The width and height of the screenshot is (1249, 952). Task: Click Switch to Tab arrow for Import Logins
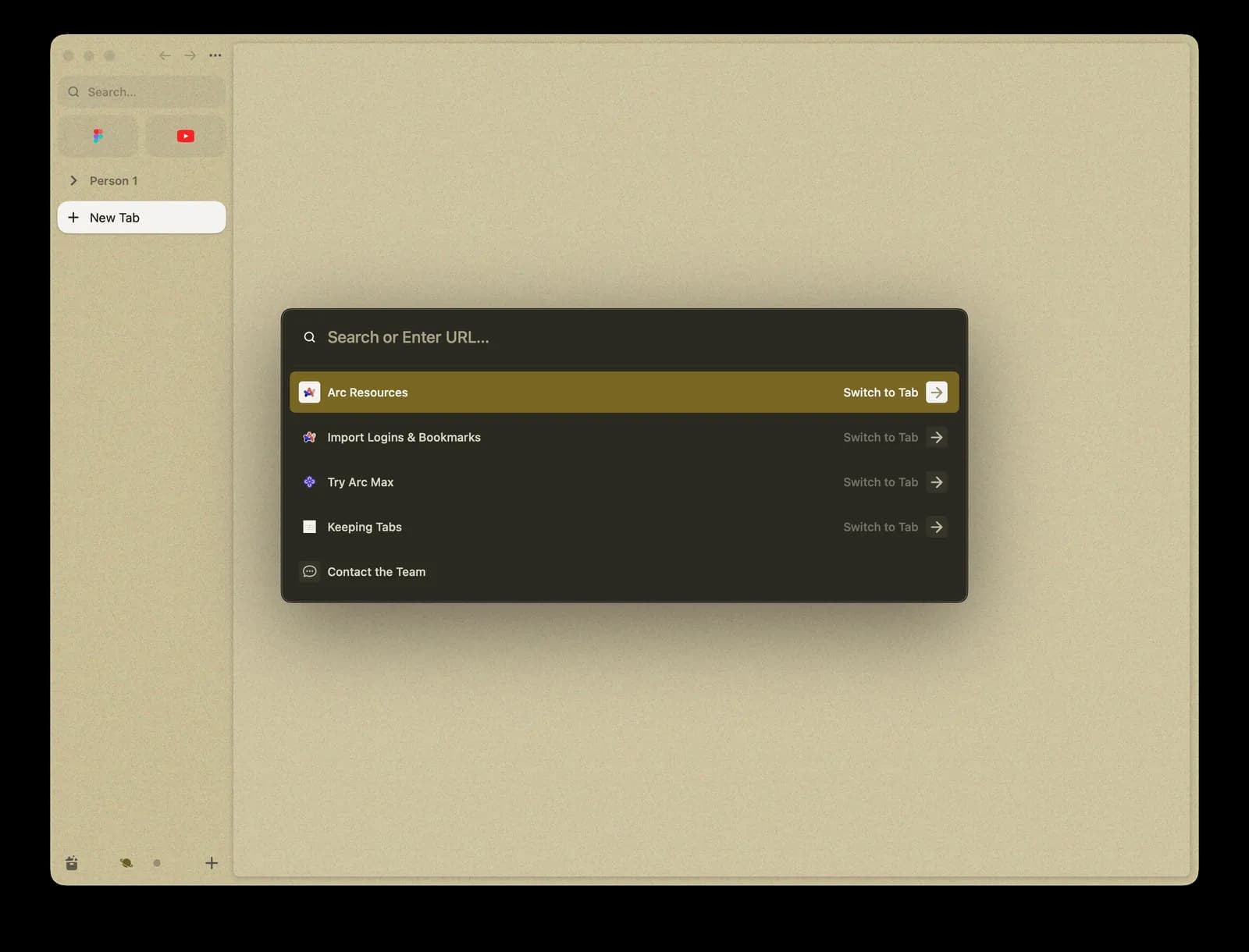(x=937, y=437)
